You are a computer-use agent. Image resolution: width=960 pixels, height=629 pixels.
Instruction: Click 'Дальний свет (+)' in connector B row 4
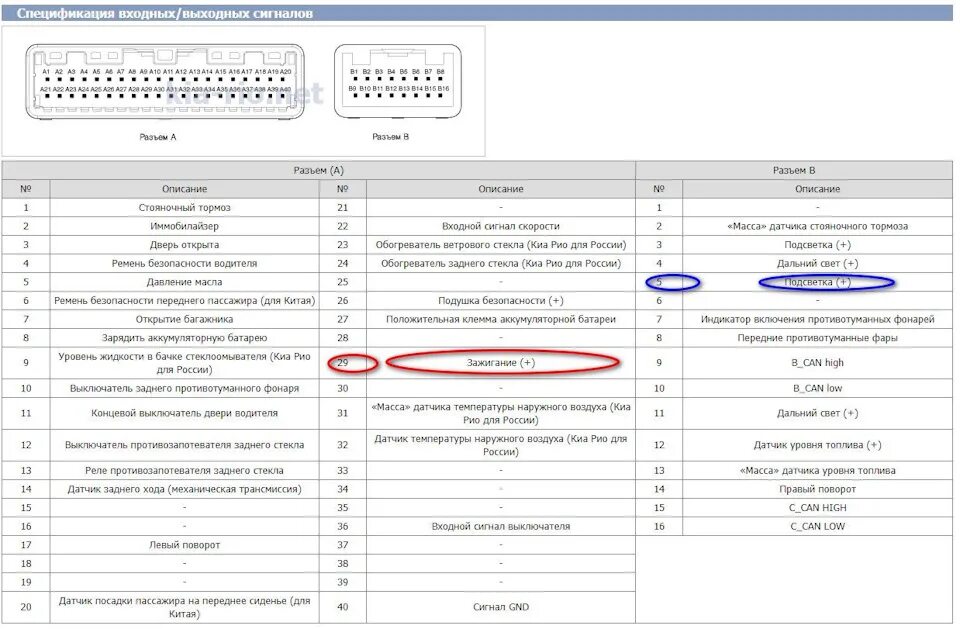click(x=817, y=263)
